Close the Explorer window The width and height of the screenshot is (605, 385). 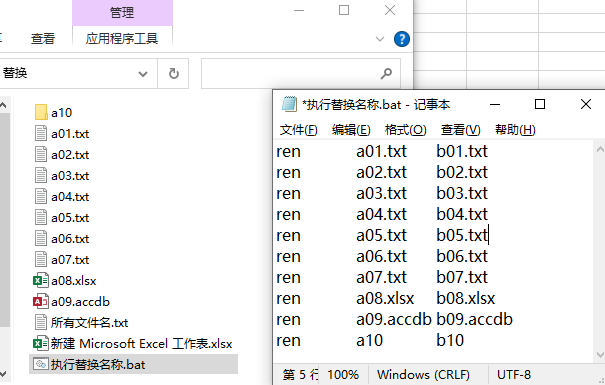pos(390,10)
